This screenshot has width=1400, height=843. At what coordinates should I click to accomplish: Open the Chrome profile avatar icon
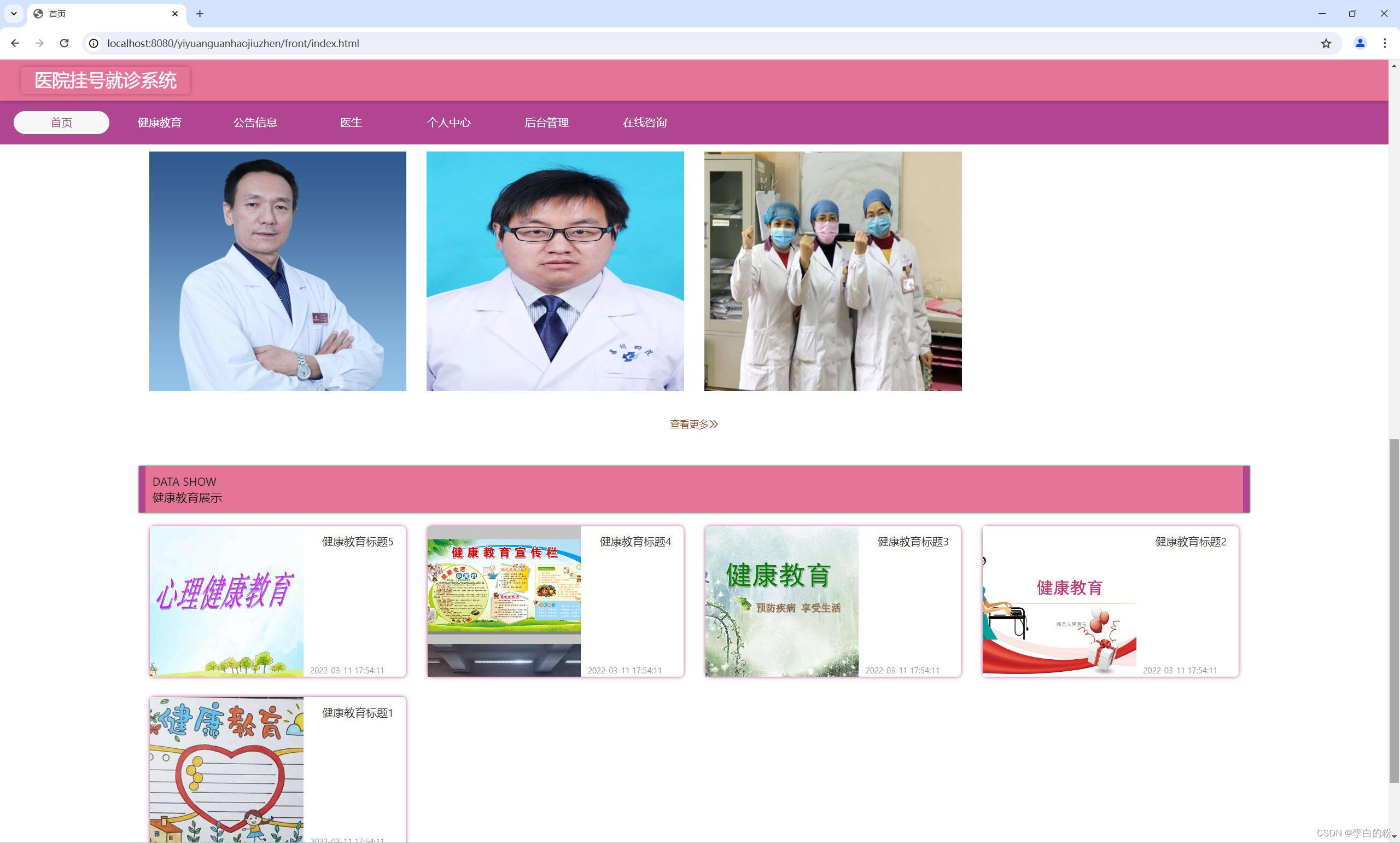tap(1360, 43)
